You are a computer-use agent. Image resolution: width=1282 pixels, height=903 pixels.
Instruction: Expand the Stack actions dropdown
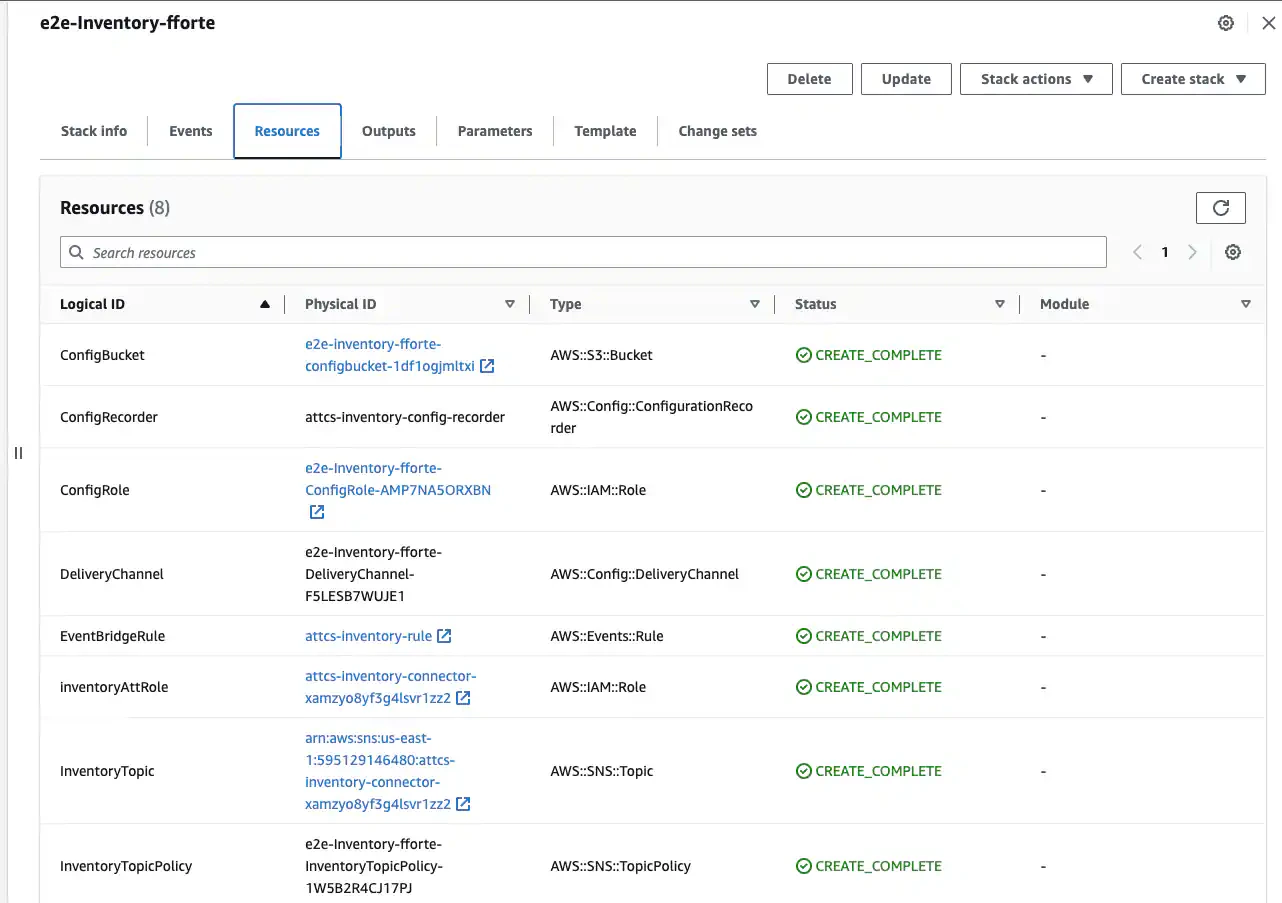tap(1036, 79)
